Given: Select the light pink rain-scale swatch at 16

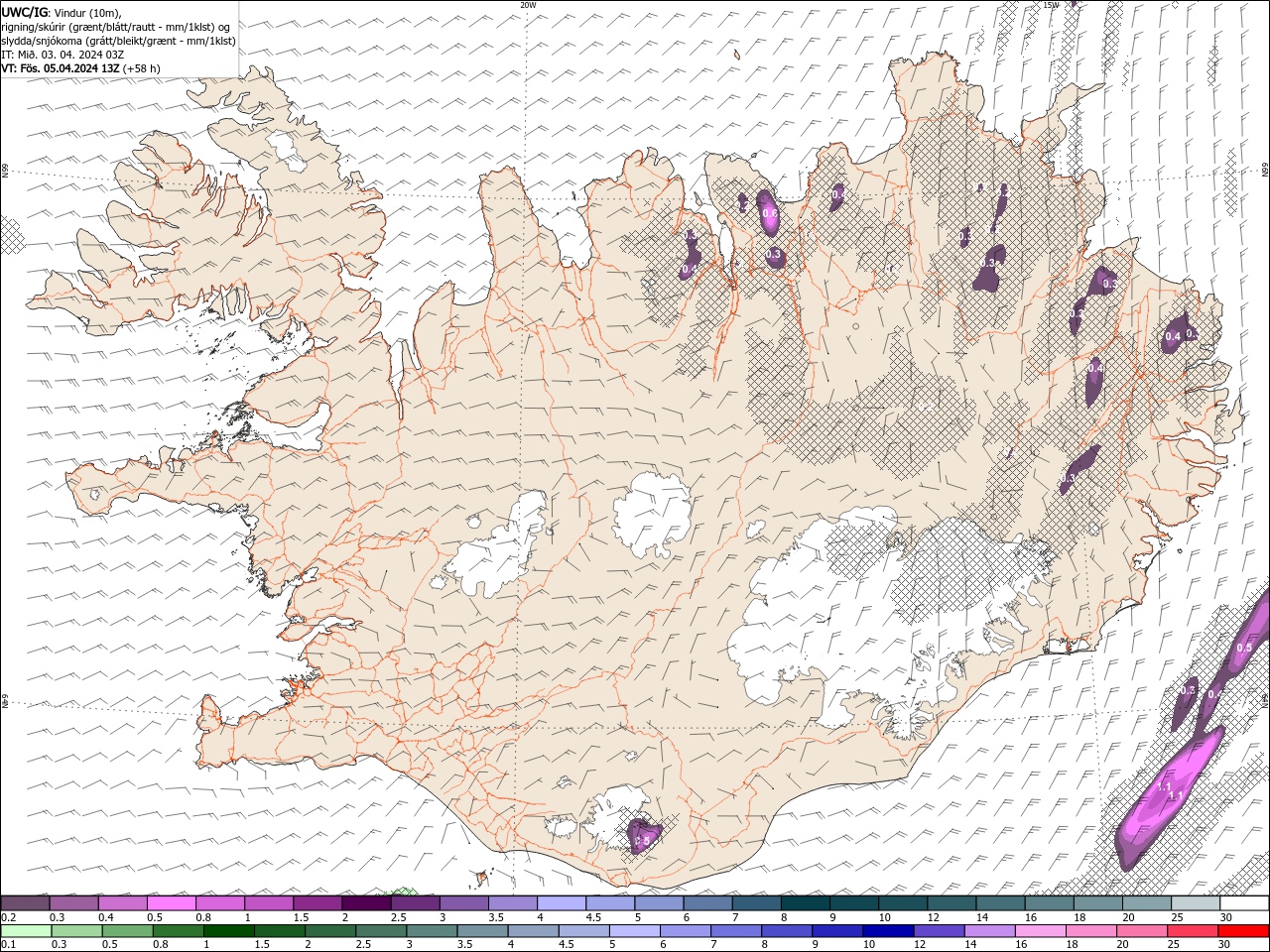Looking at the screenshot, I should (1040, 931).
